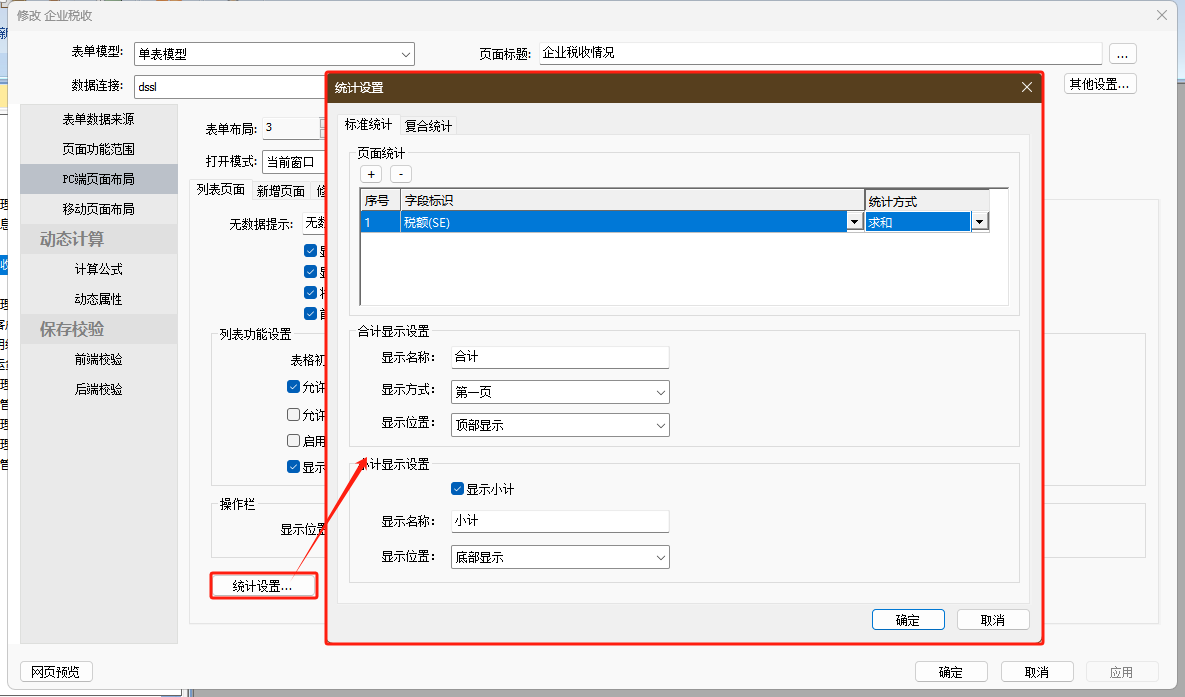Viewport: 1185px width, 697px height.
Task: Click the 网页预览 button
Action: (x=56, y=672)
